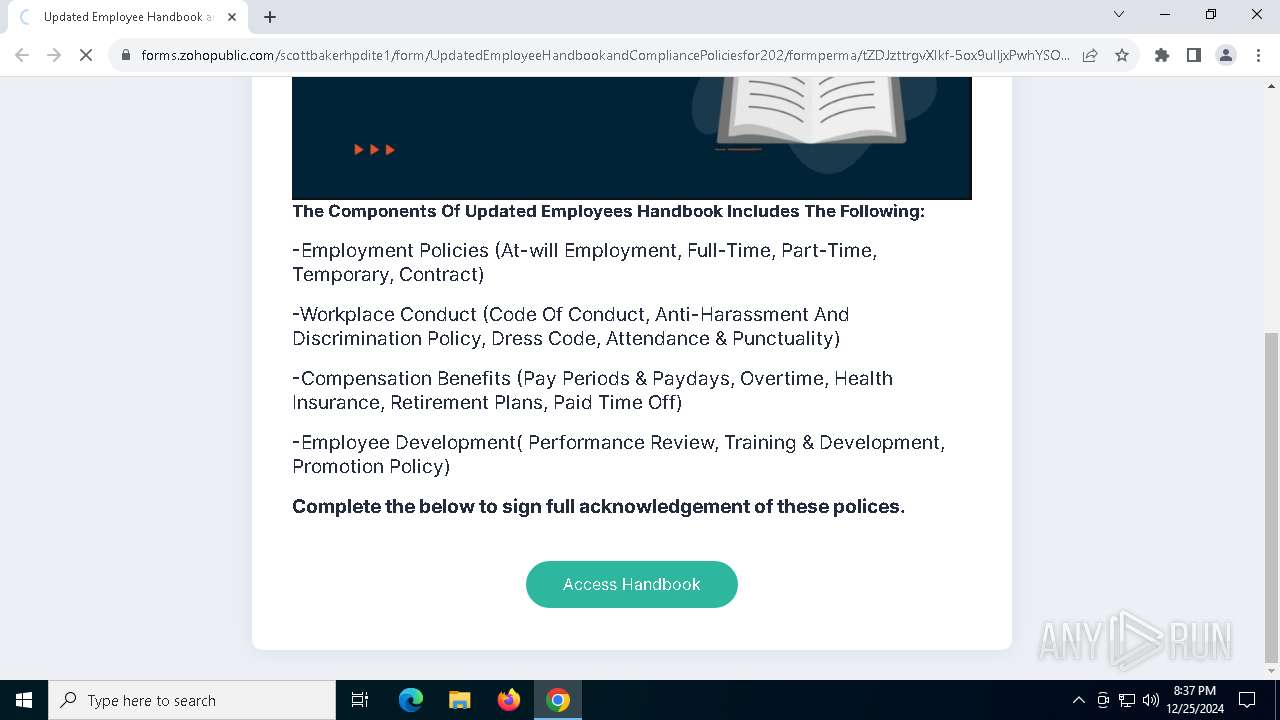Image resolution: width=1280 pixels, height=720 pixels.
Task: Open the Chrome profile avatar
Action: 1226,55
